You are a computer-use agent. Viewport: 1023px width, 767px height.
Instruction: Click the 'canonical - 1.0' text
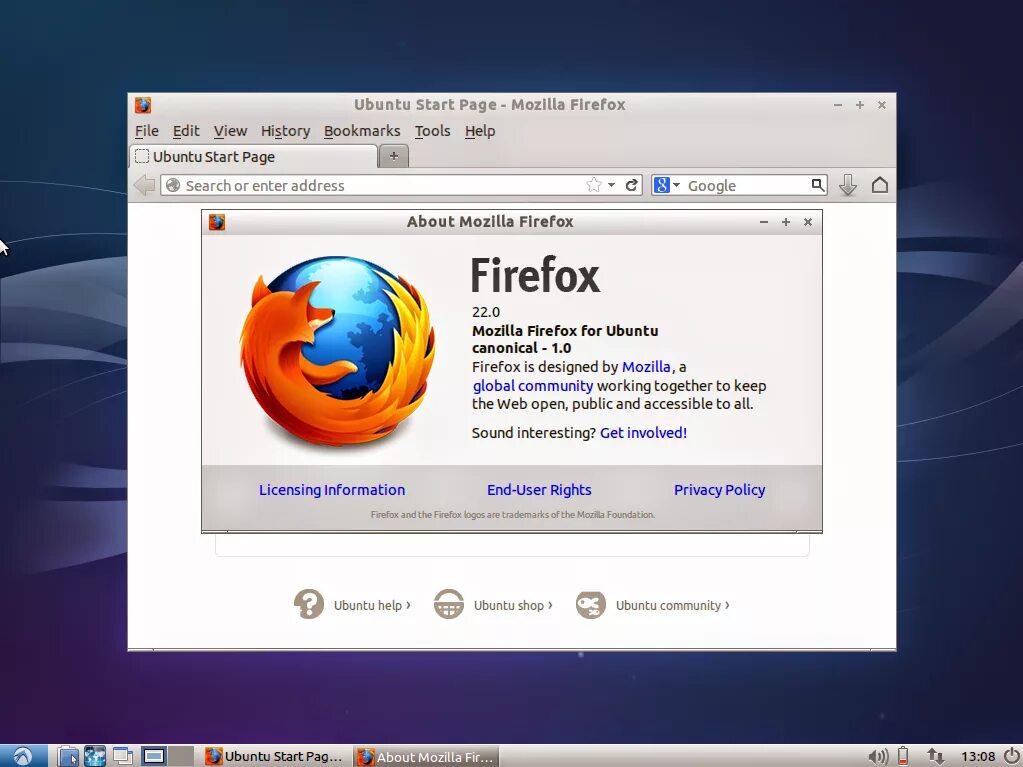coord(521,348)
